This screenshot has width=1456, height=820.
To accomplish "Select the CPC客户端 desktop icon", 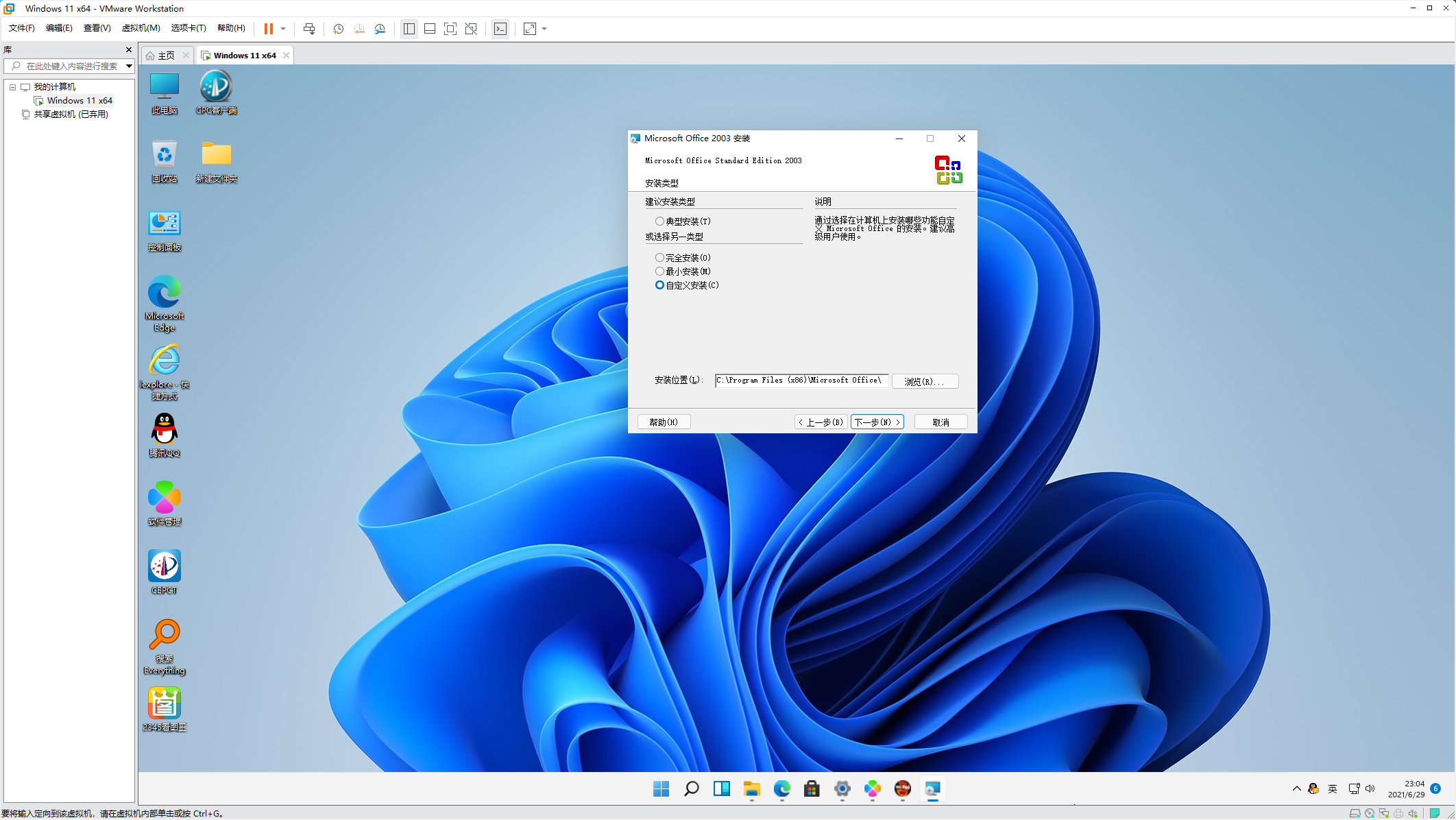I will [217, 93].
